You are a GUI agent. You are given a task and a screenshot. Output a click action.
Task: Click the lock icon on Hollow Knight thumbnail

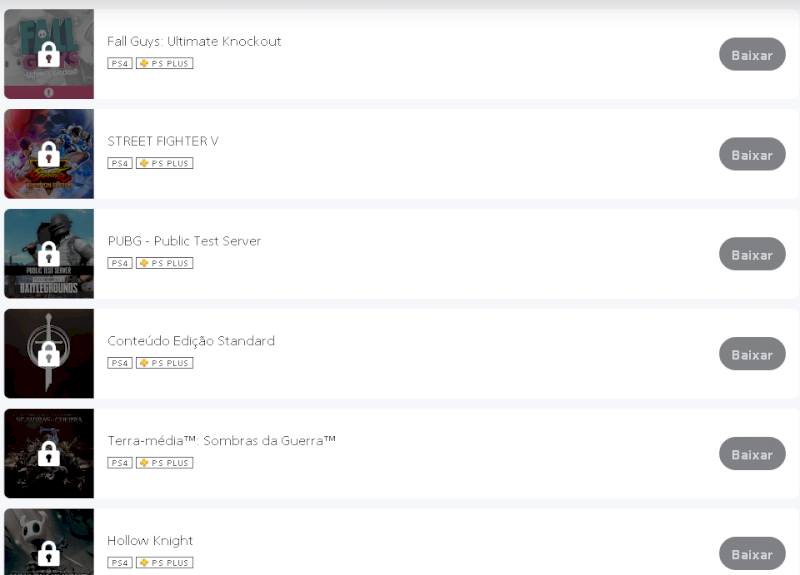(48, 553)
